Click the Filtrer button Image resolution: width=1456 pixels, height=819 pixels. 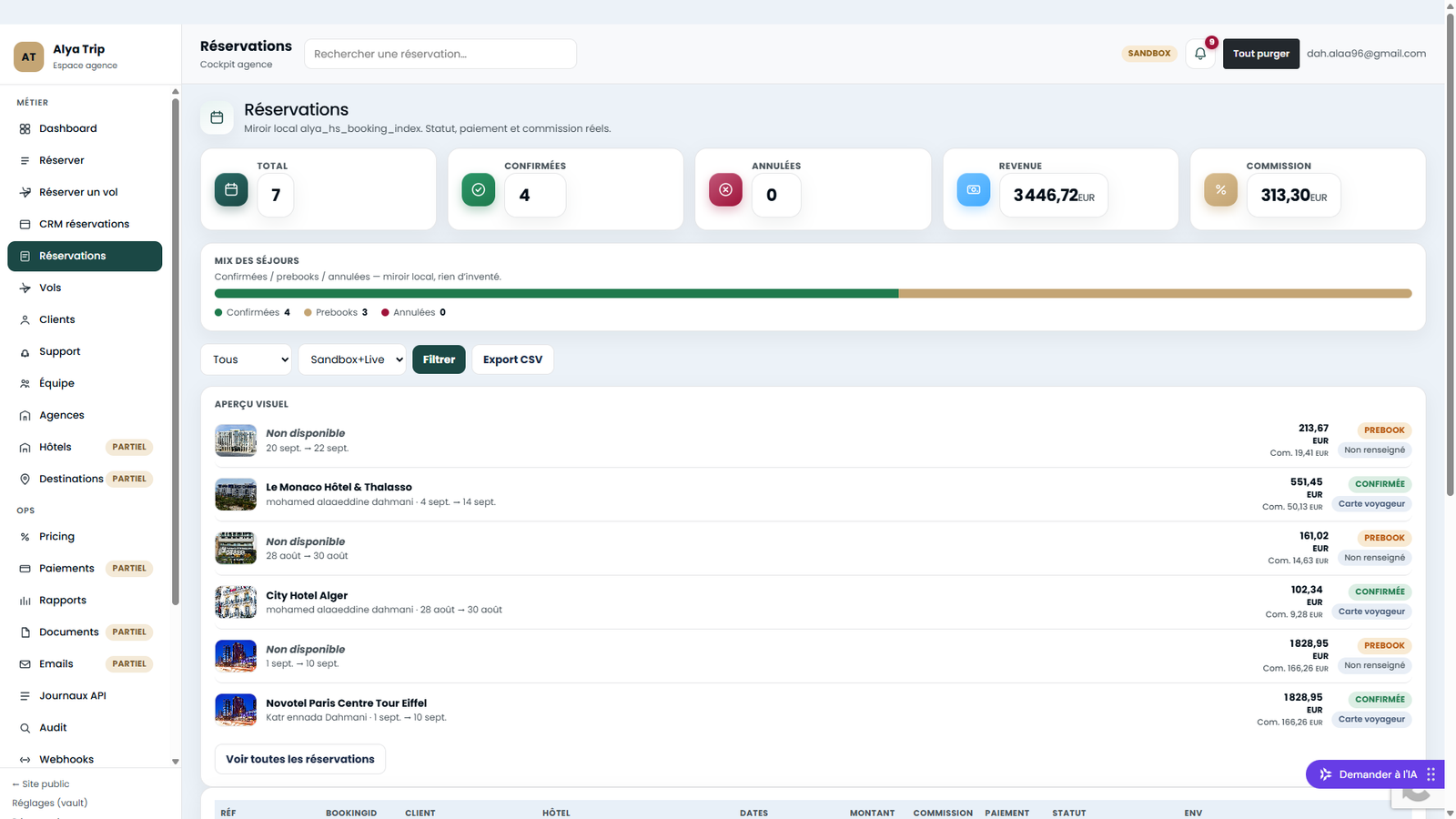click(x=439, y=359)
